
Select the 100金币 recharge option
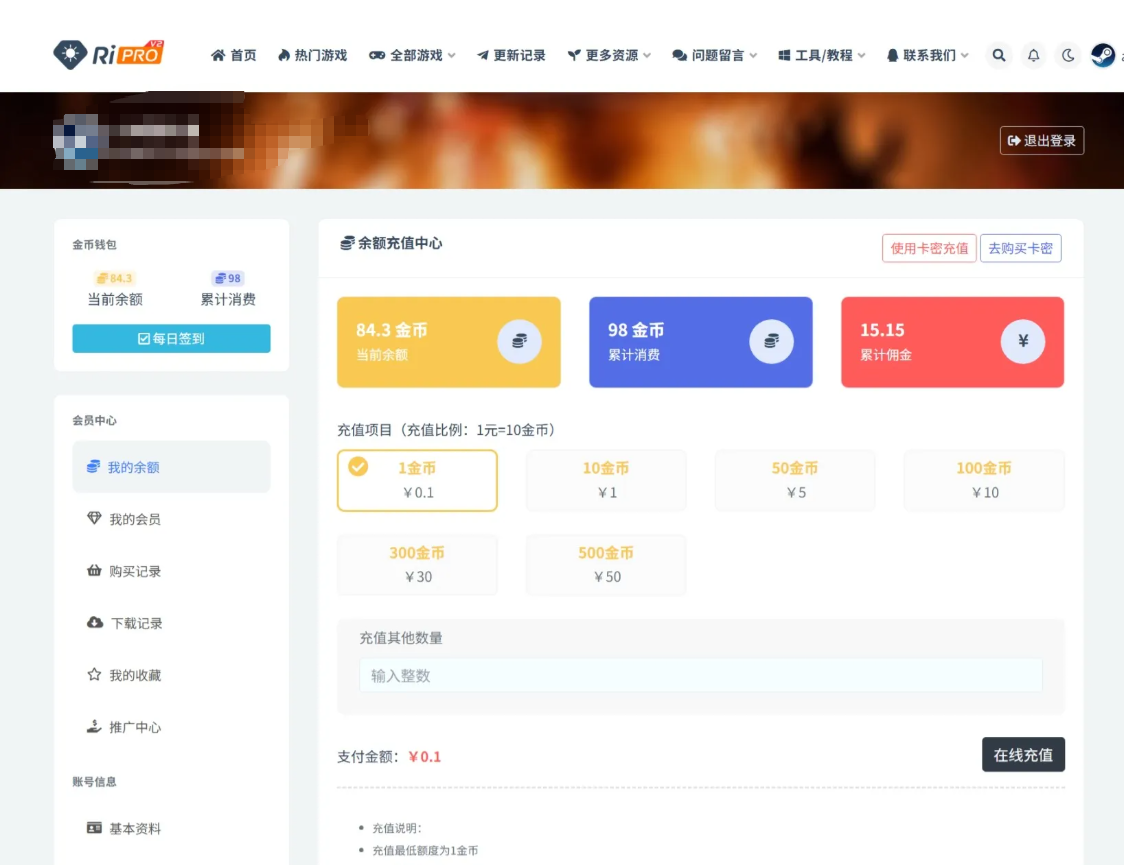tap(984, 480)
